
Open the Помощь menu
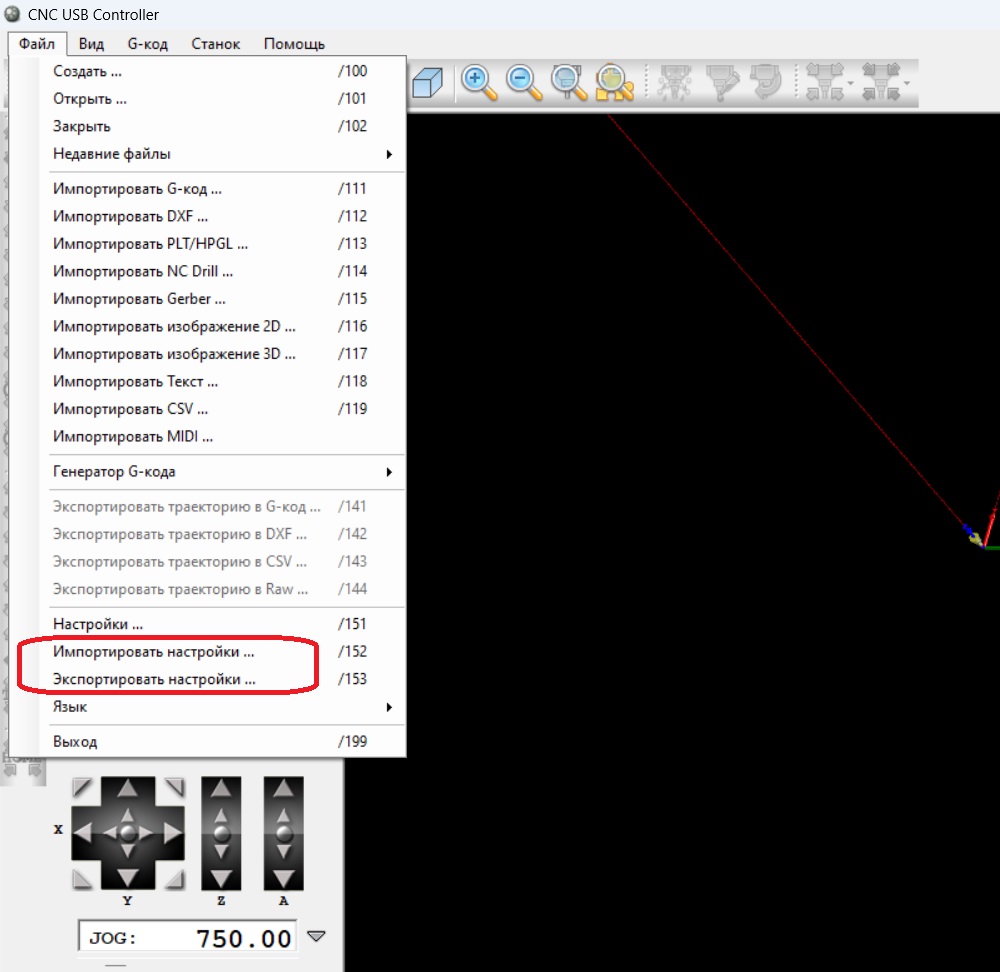294,43
